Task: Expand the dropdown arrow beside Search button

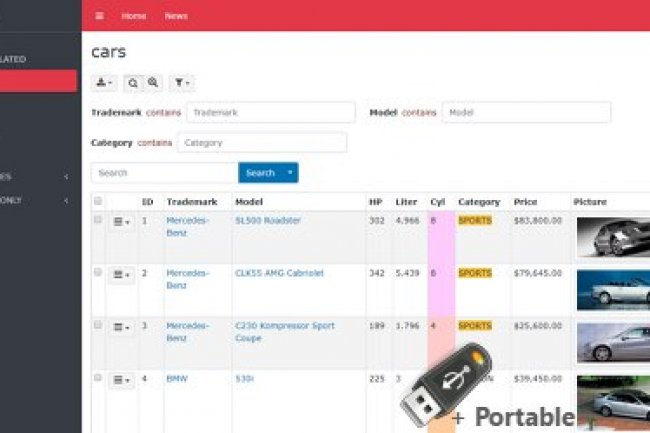Action: pyautogui.click(x=290, y=173)
